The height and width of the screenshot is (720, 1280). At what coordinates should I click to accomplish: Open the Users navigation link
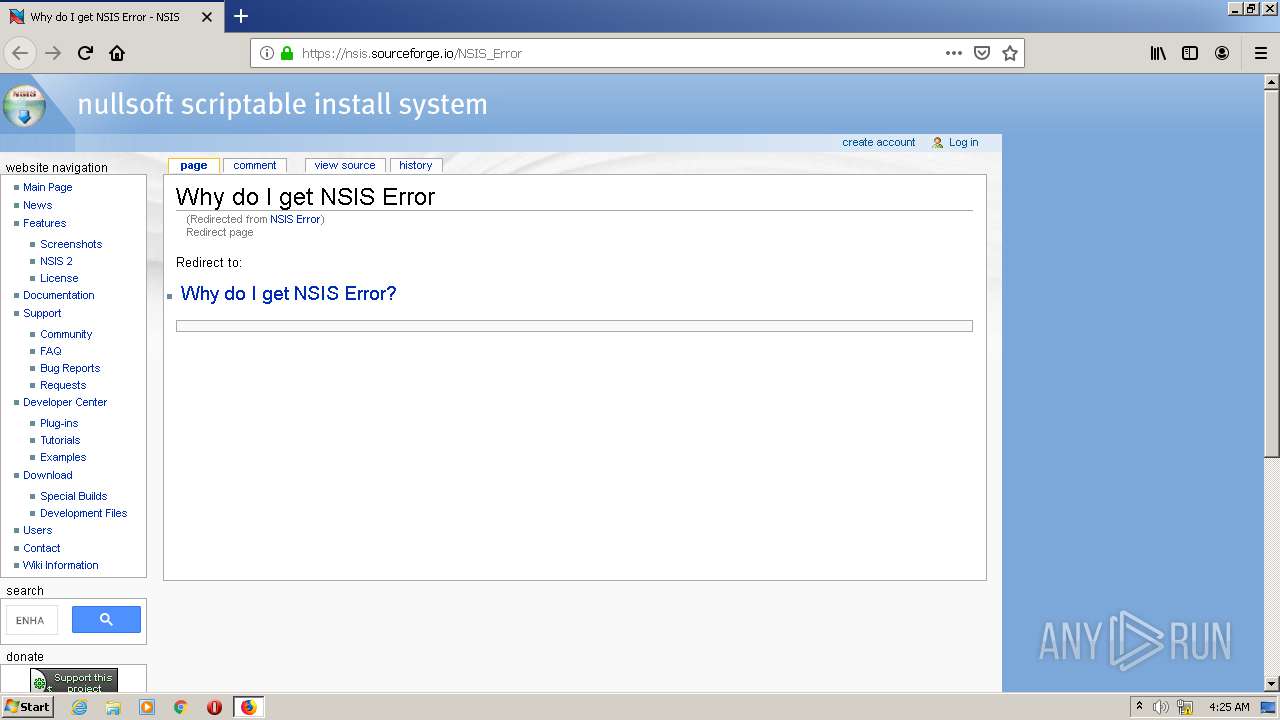[x=37, y=530]
